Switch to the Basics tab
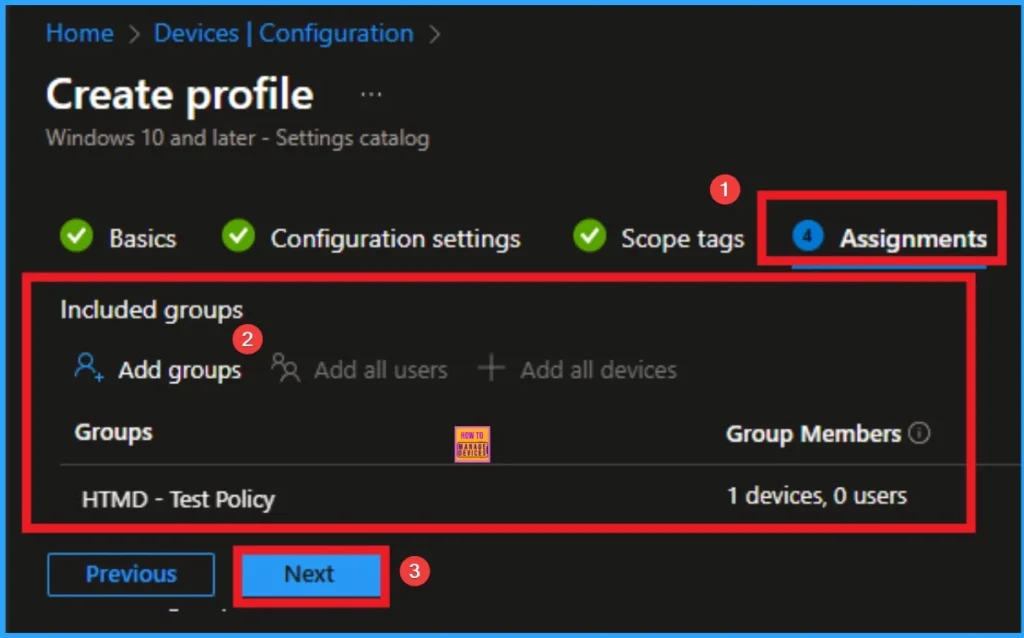Viewport: 1024px width, 638px height. (142, 238)
